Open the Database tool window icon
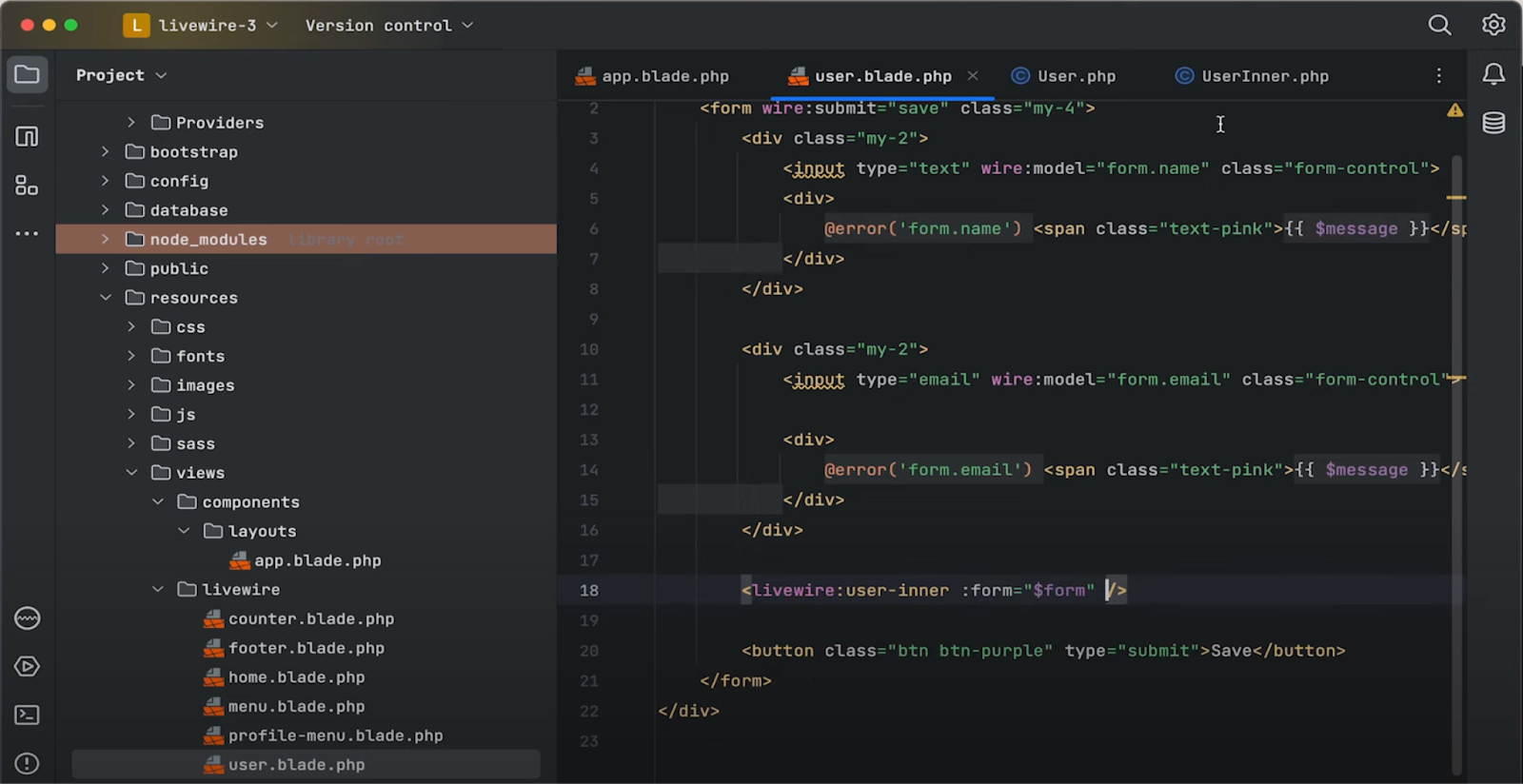 tap(1493, 123)
